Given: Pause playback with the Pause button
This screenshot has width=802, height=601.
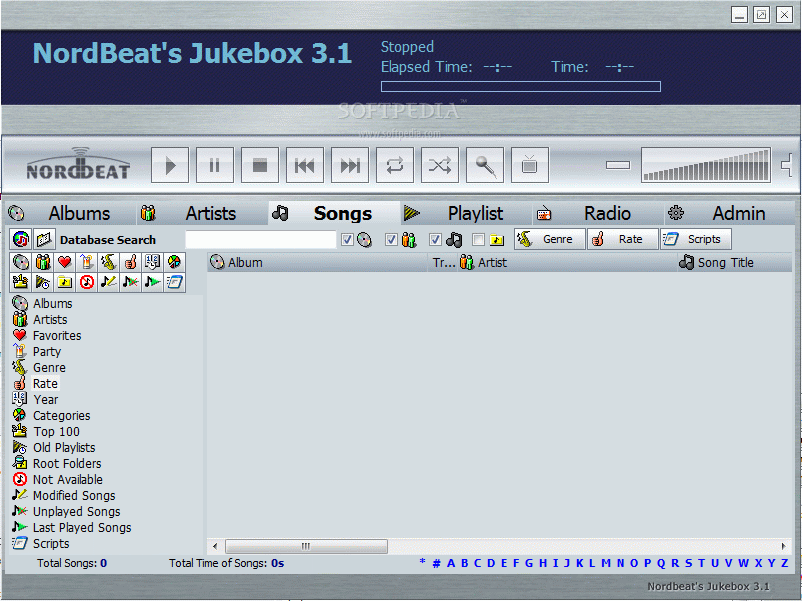Looking at the screenshot, I should pos(215,165).
